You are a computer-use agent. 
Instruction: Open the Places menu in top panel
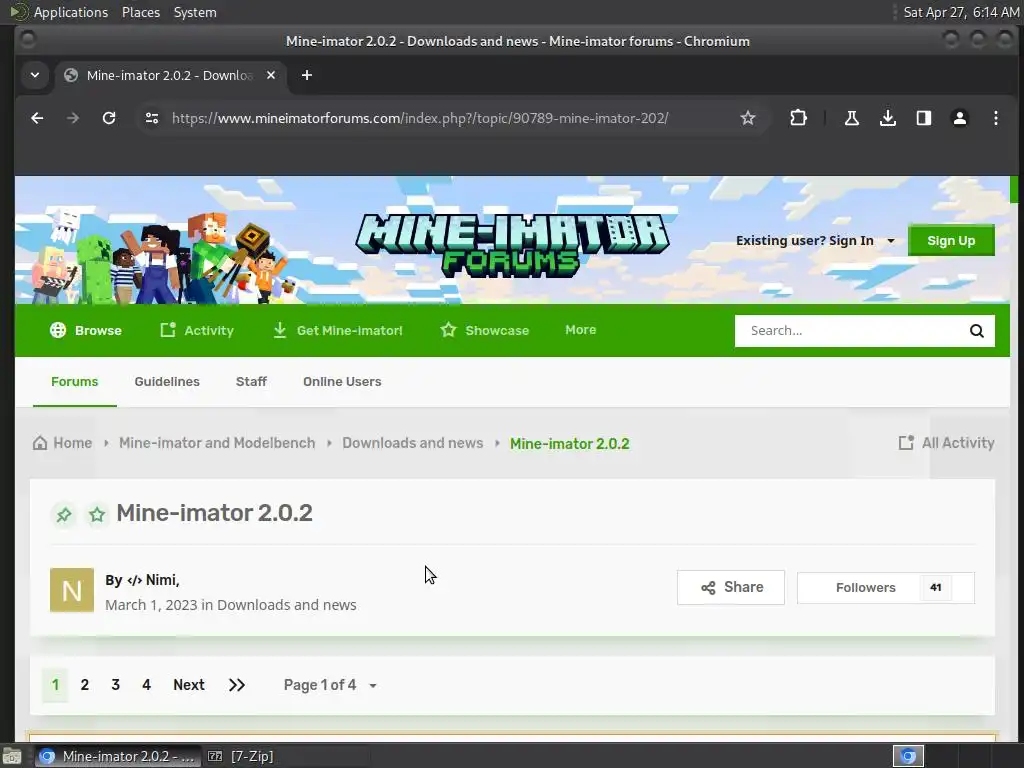point(141,12)
